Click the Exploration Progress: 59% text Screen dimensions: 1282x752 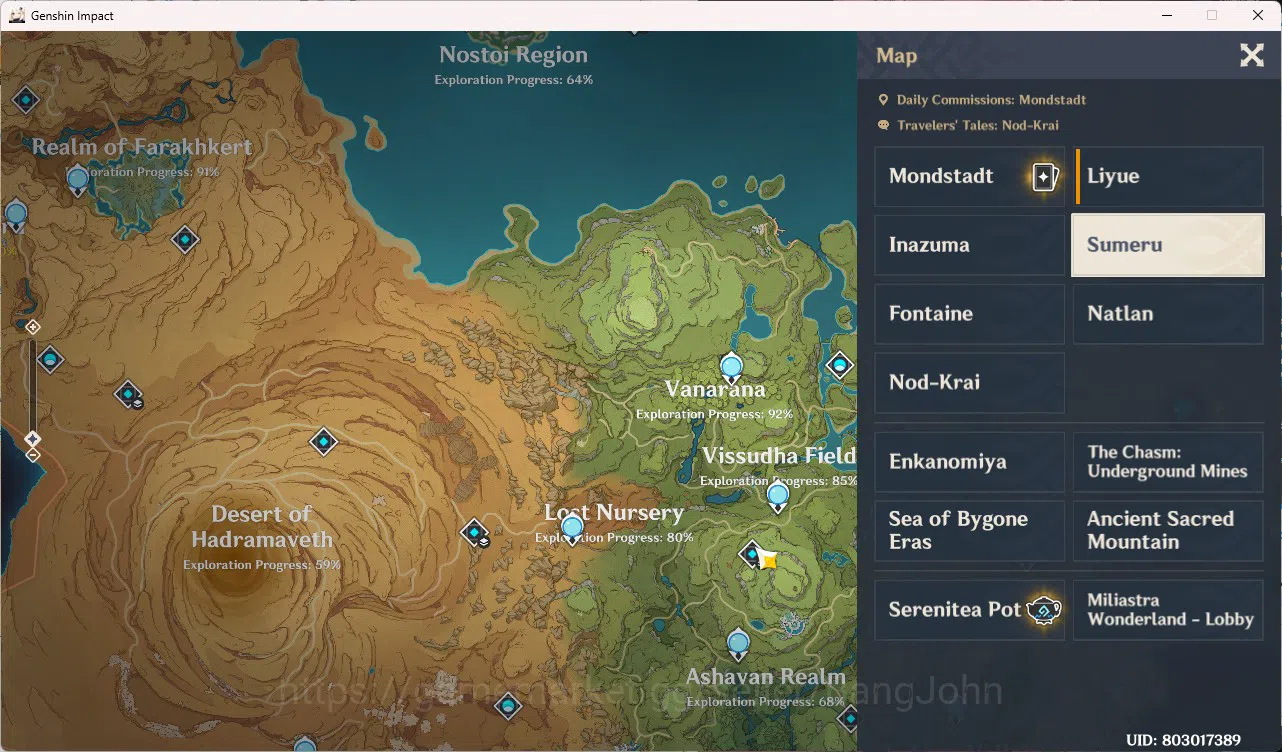(x=262, y=566)
